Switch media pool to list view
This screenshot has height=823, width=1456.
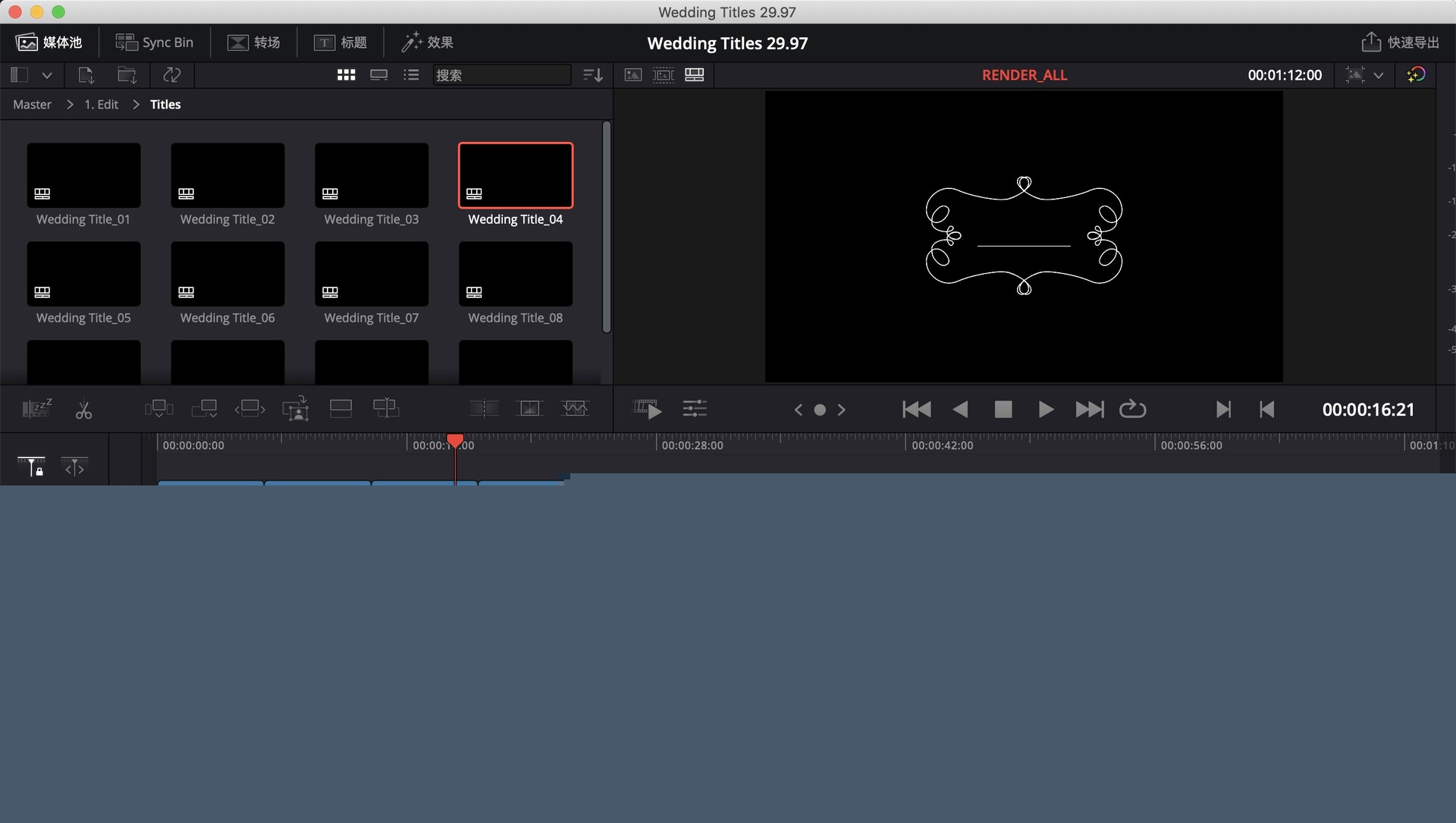point(411,75)
